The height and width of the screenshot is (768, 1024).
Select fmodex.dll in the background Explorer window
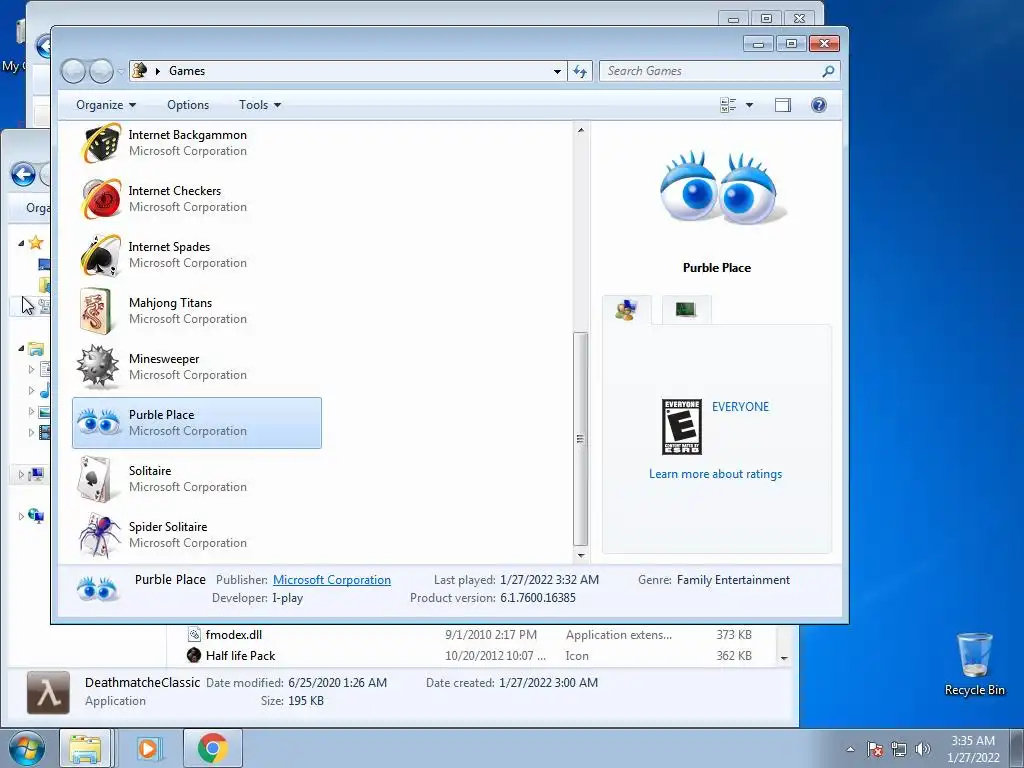click(233, 634)
